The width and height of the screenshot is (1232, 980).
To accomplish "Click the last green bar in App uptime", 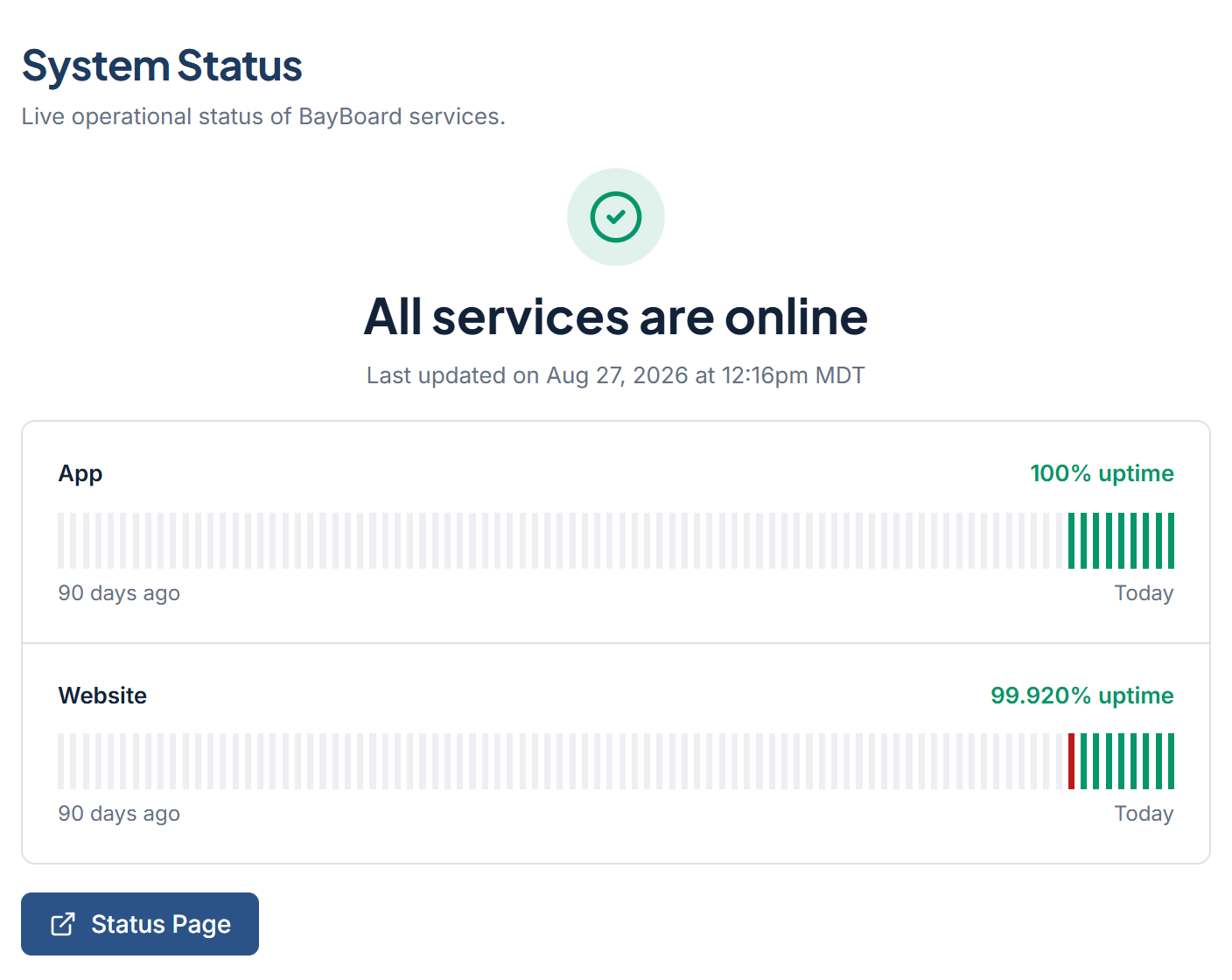I will [1171, 541].
